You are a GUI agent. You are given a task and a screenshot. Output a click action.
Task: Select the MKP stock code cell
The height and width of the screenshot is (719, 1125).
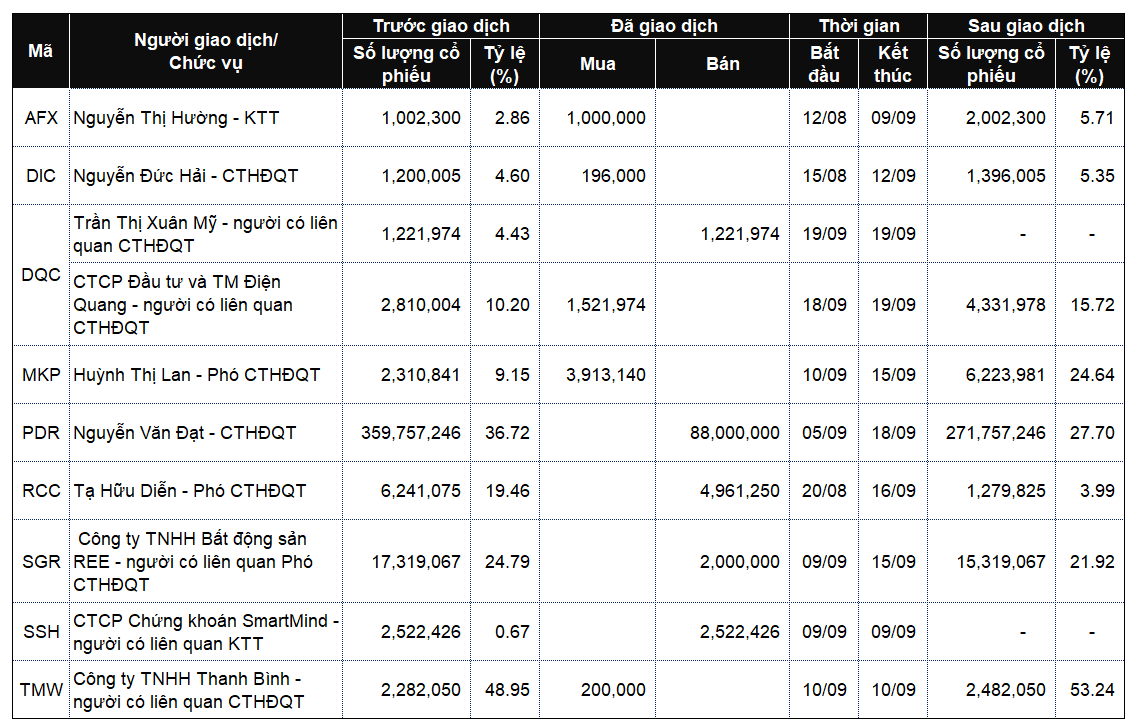41,375
